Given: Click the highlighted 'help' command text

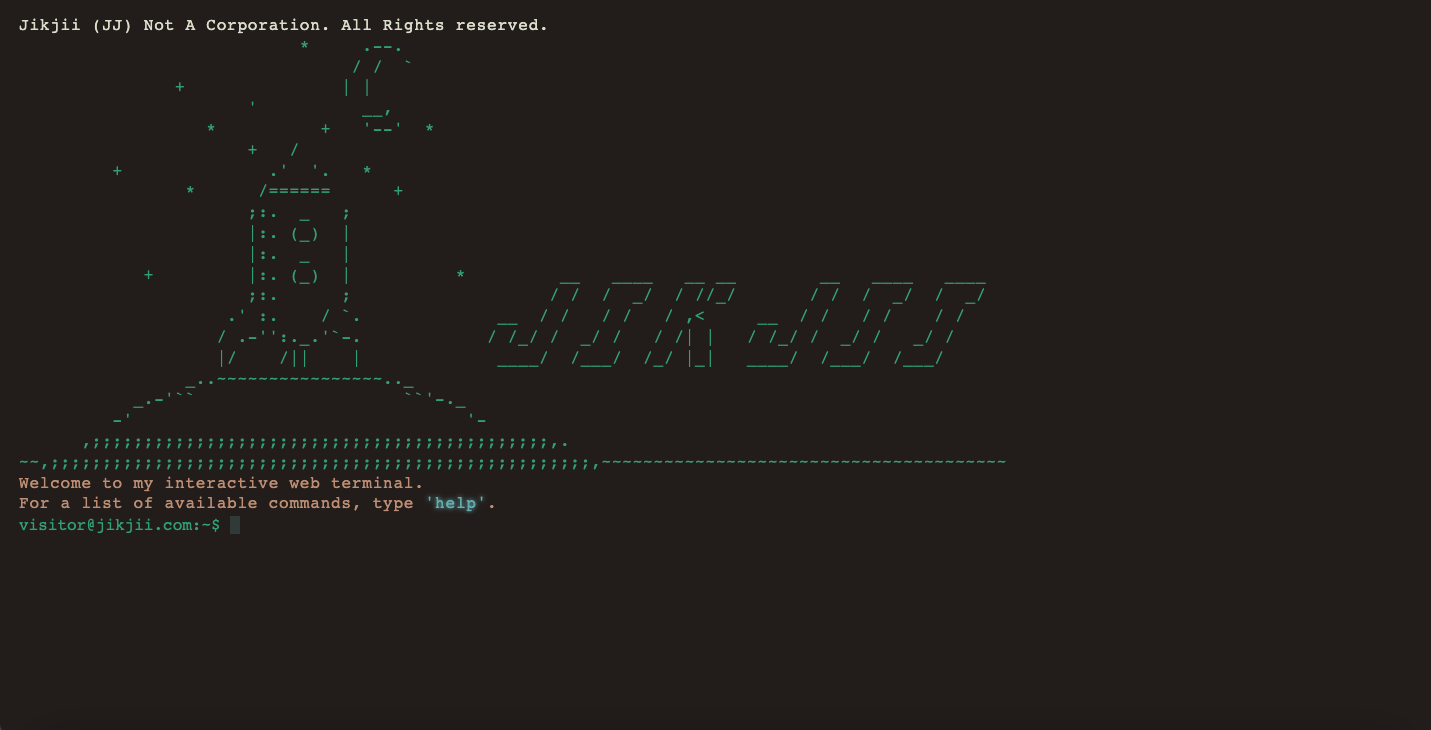Looking at the screenshot, I should 456,503.
